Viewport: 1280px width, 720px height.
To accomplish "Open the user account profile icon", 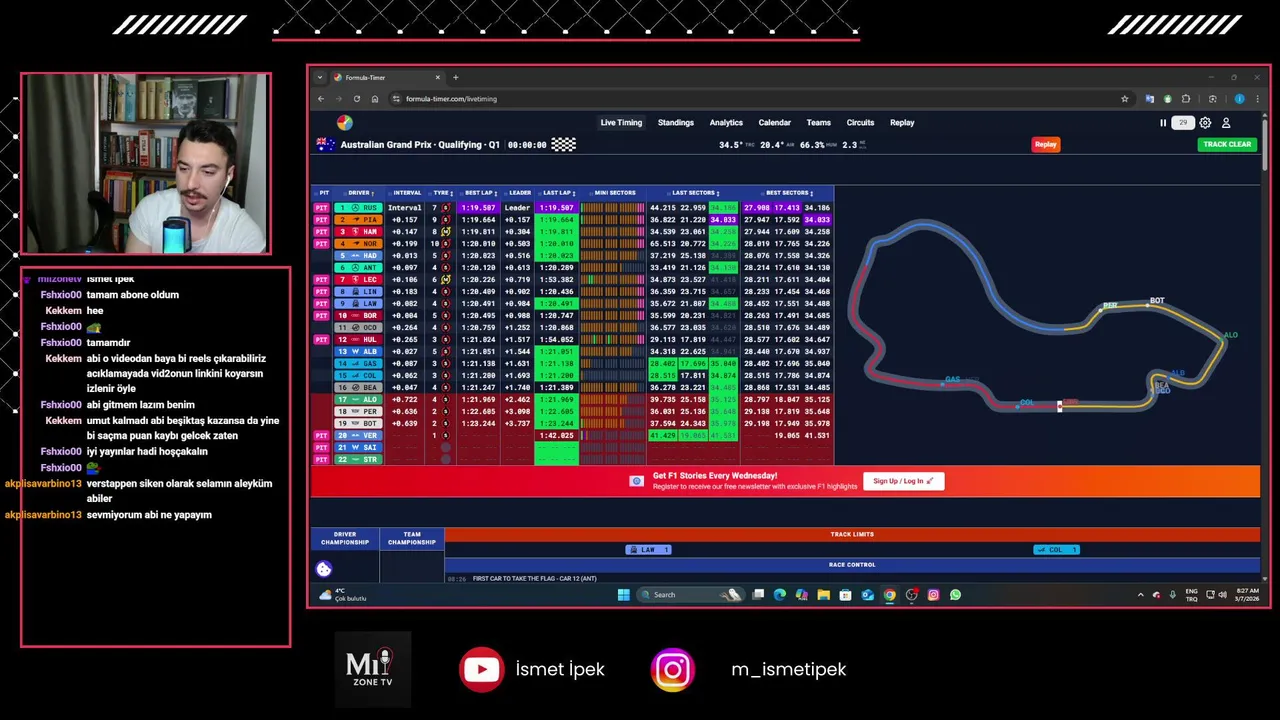I will tap(1226, 123).
